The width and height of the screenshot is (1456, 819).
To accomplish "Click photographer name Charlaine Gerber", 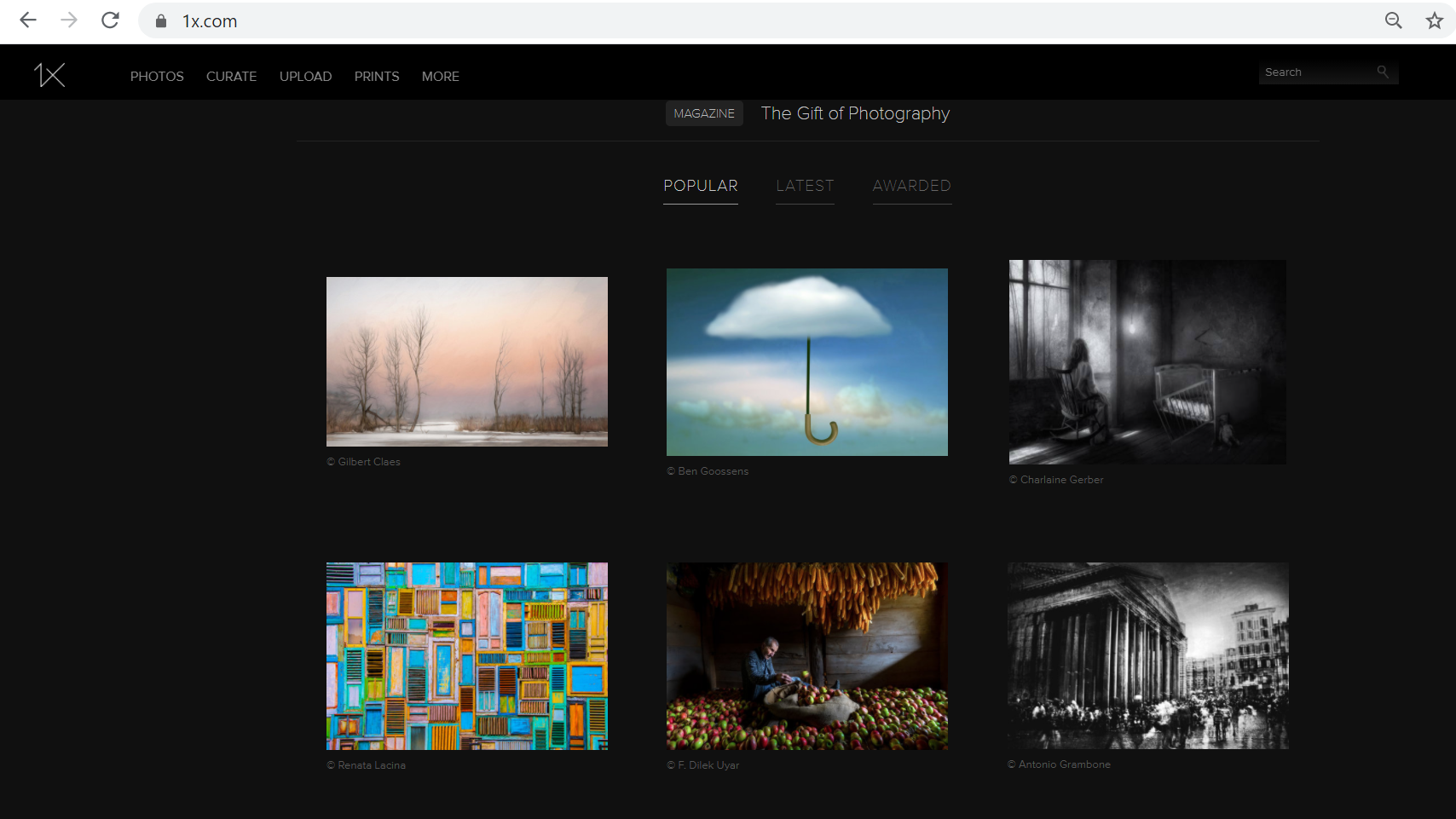I will [1061, 480].
